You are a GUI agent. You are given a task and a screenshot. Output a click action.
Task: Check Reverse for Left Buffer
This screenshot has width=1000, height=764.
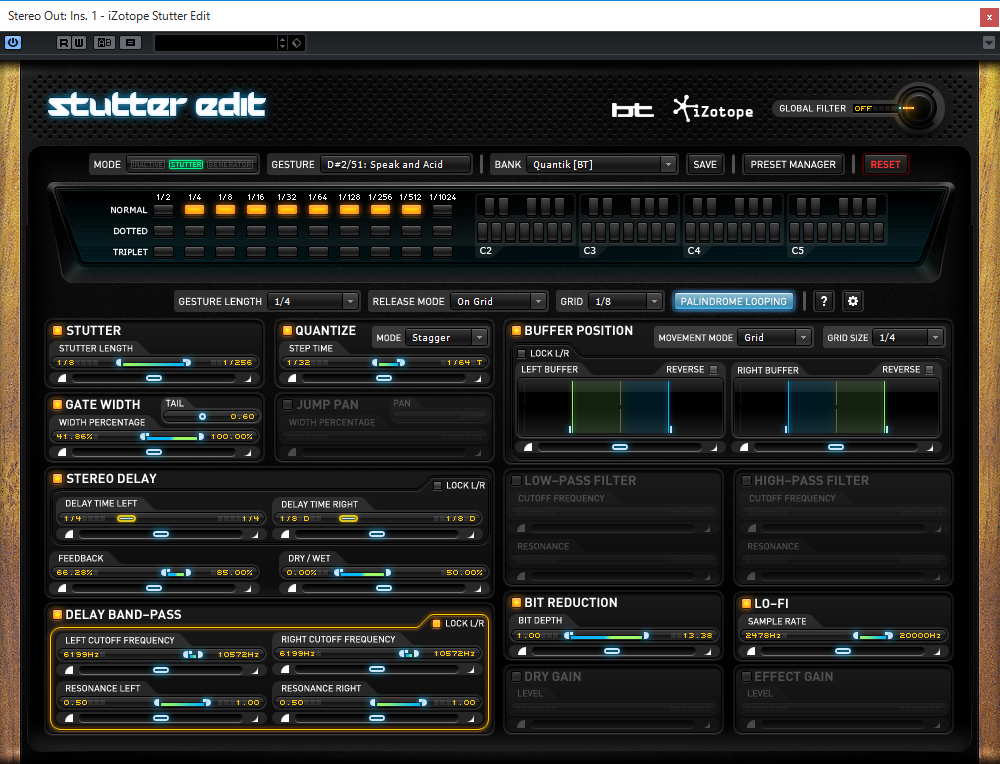714,369
